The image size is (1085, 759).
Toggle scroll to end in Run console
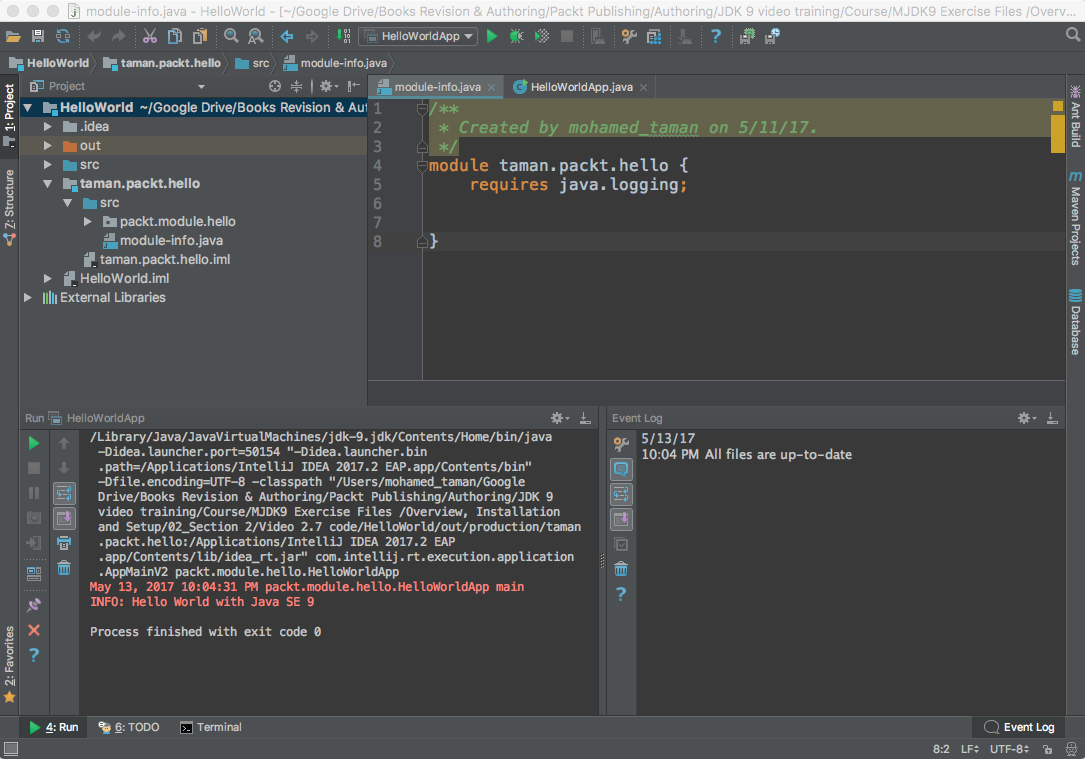[x=64, y=518]
